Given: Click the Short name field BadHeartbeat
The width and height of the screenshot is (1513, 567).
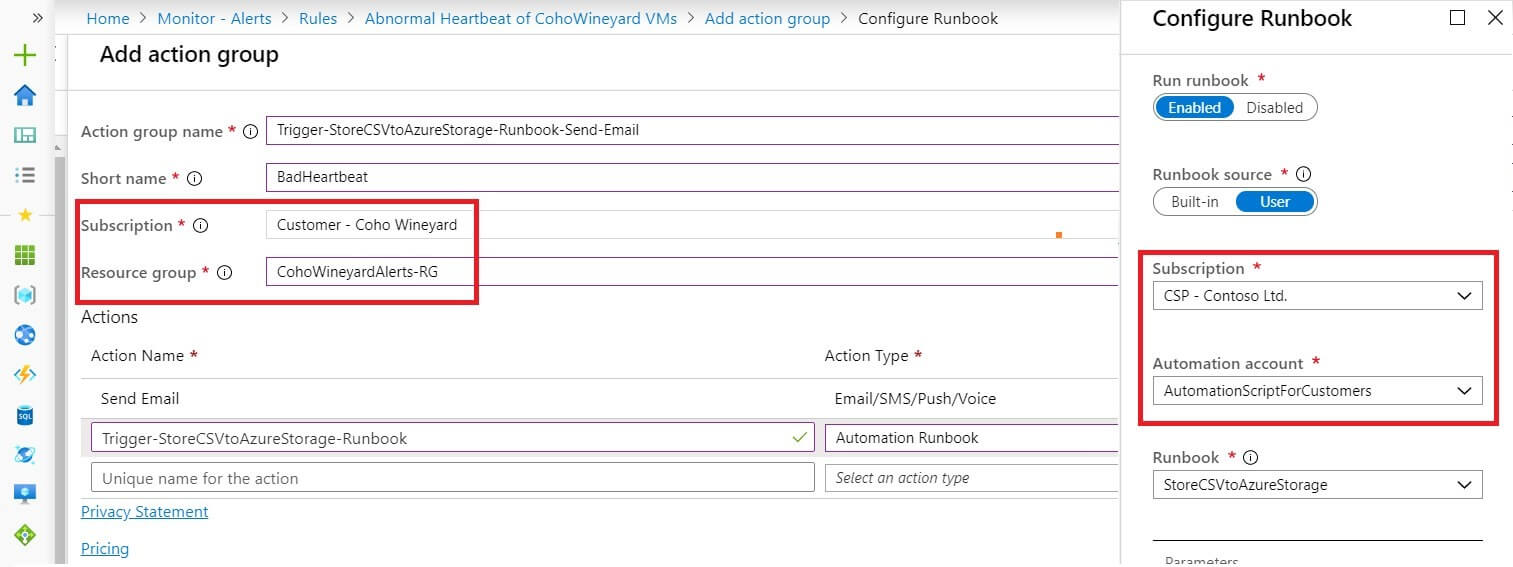Looking at the screenshot, I should (691, 177).
